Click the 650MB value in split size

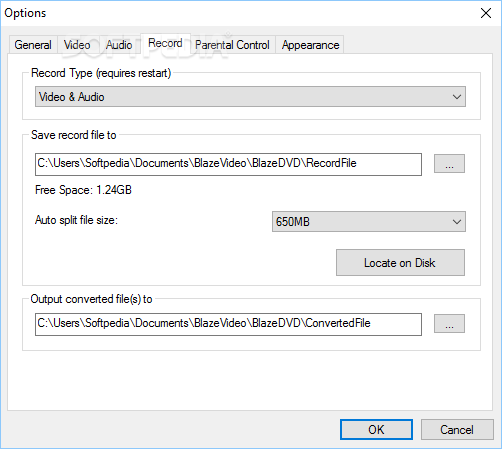293,222
